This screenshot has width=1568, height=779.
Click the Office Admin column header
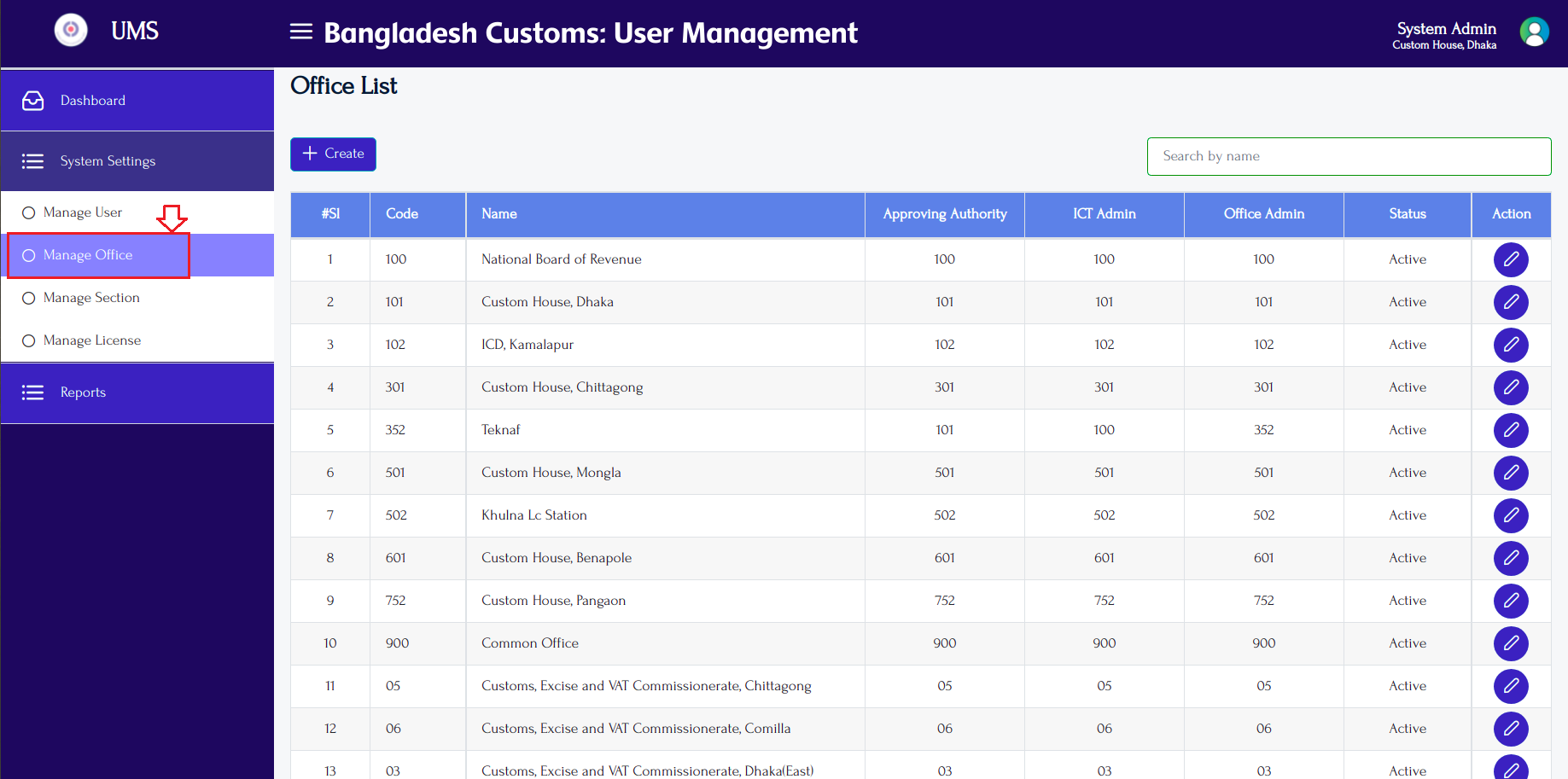(1264, 214)
